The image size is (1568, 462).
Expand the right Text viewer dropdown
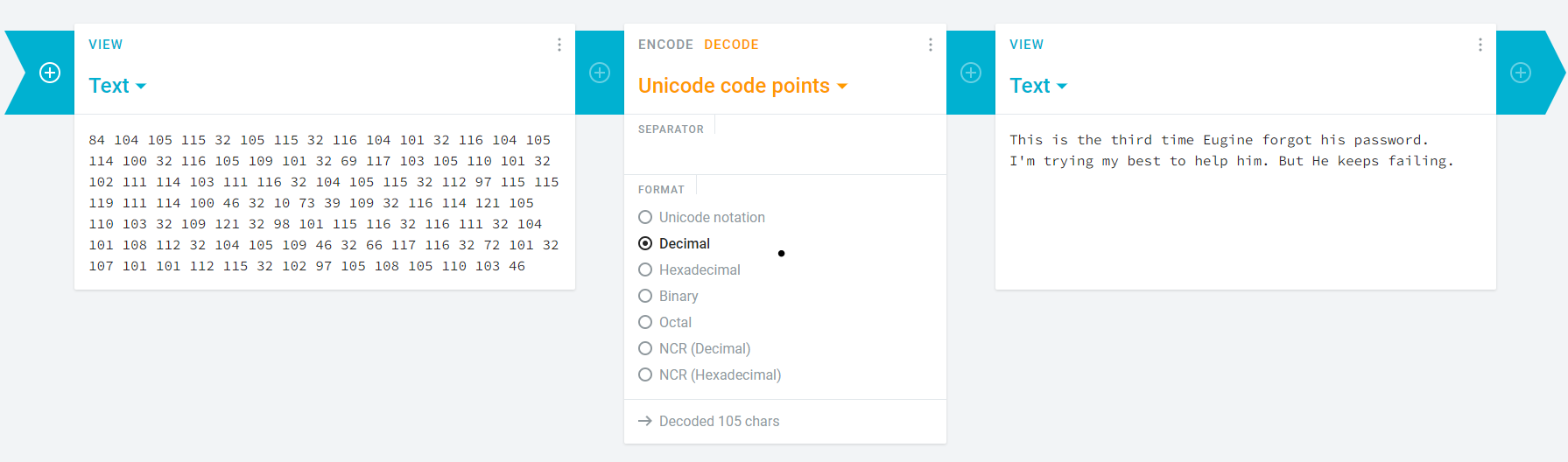[x=1038, y=86]
